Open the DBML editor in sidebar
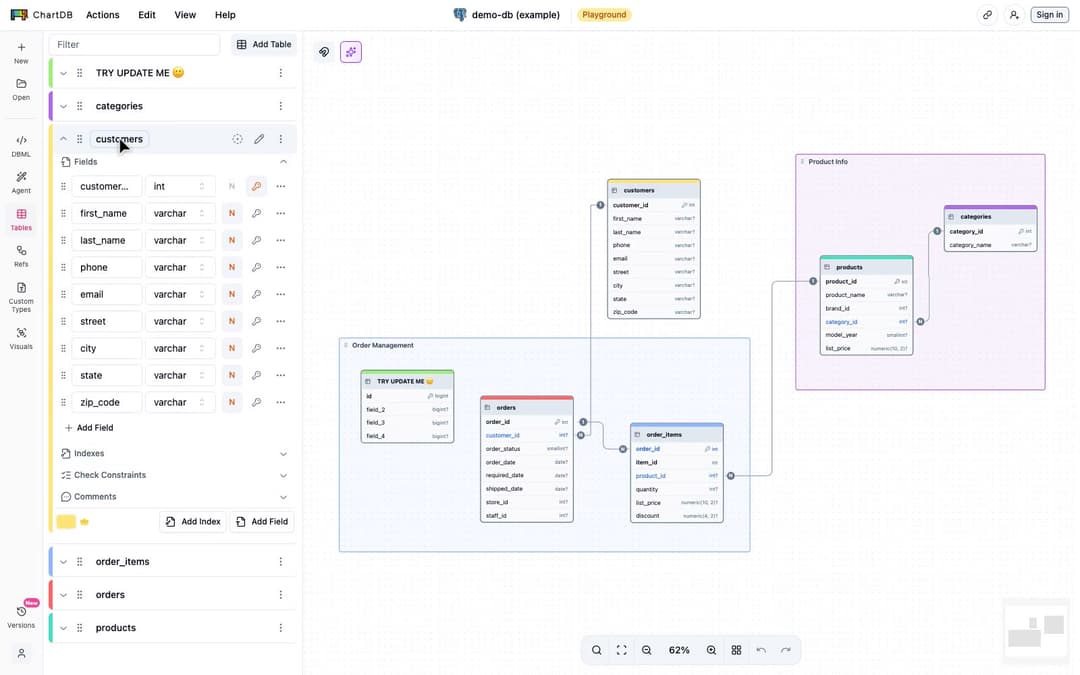Viewport: 1080px width, 675px height. pyautogui.click(x=21, y=146)
